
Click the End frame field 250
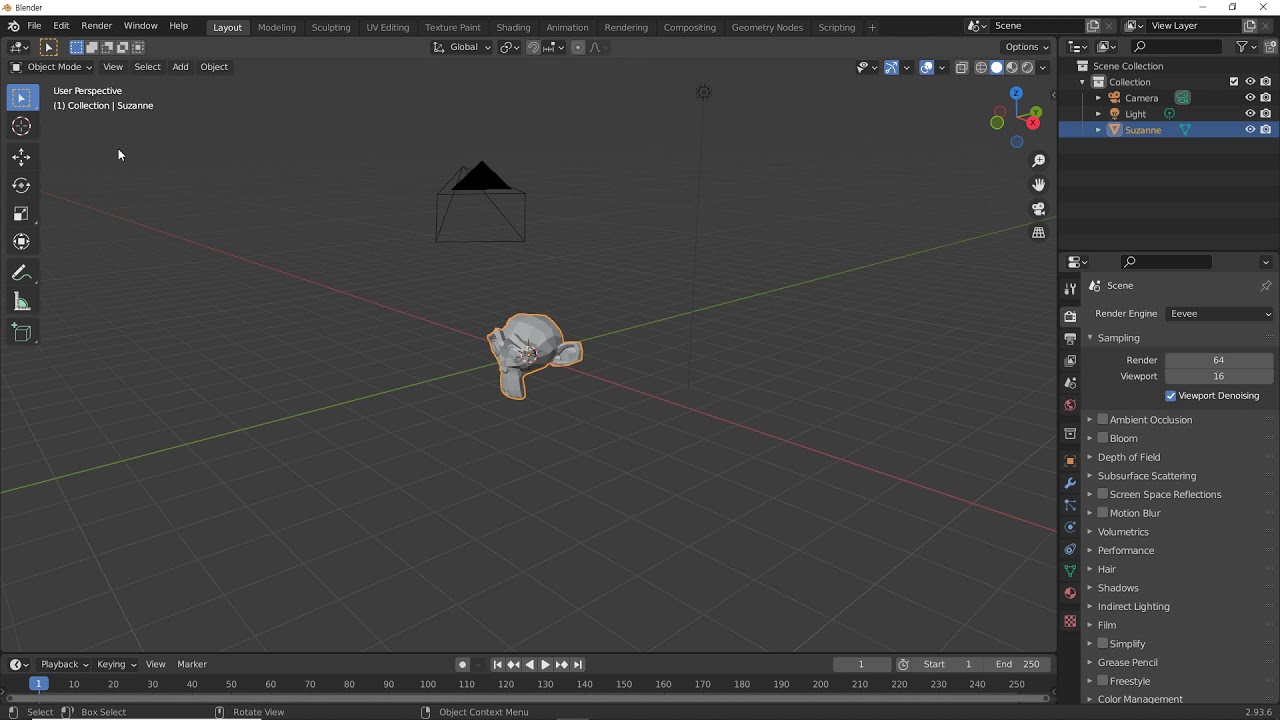point(1018,664)
